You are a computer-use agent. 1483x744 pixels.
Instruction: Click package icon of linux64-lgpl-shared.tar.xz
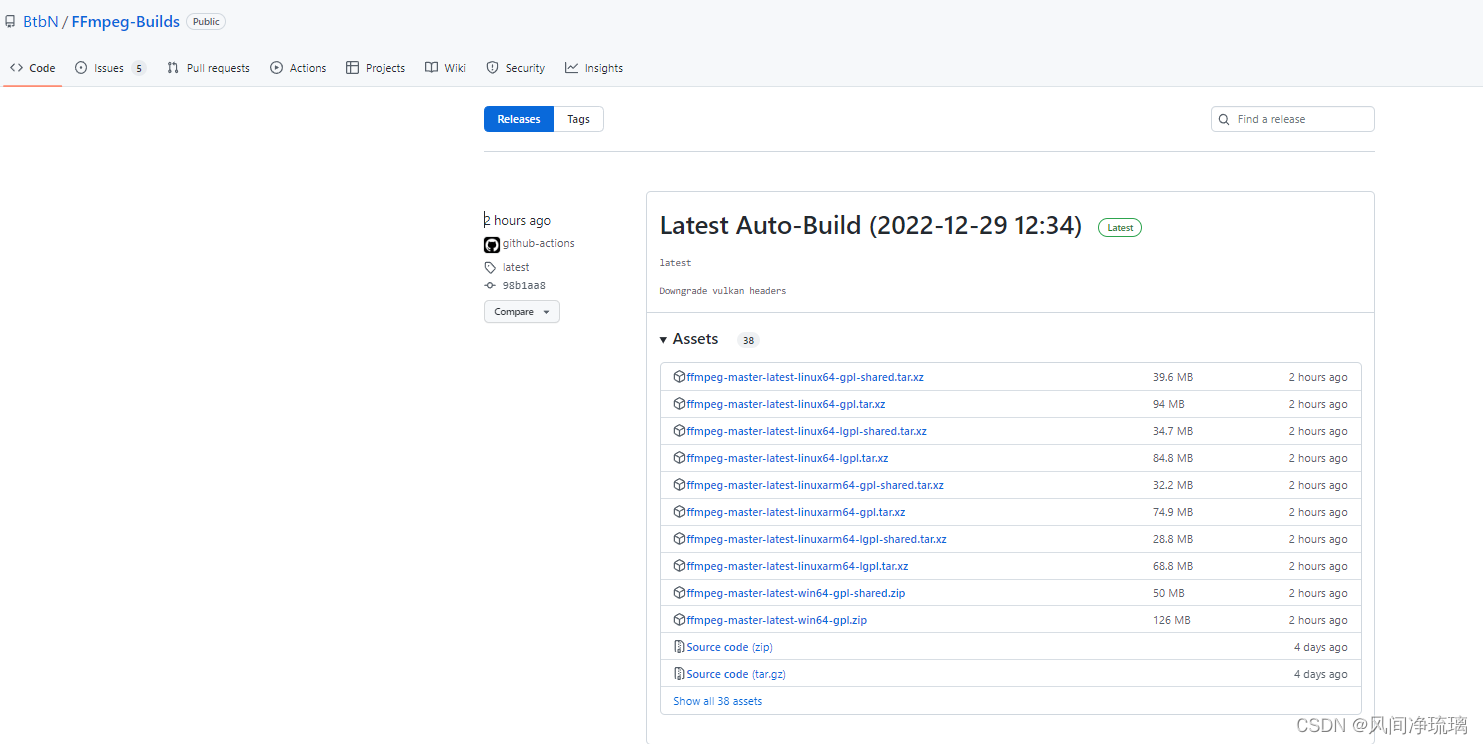point(679,431)
